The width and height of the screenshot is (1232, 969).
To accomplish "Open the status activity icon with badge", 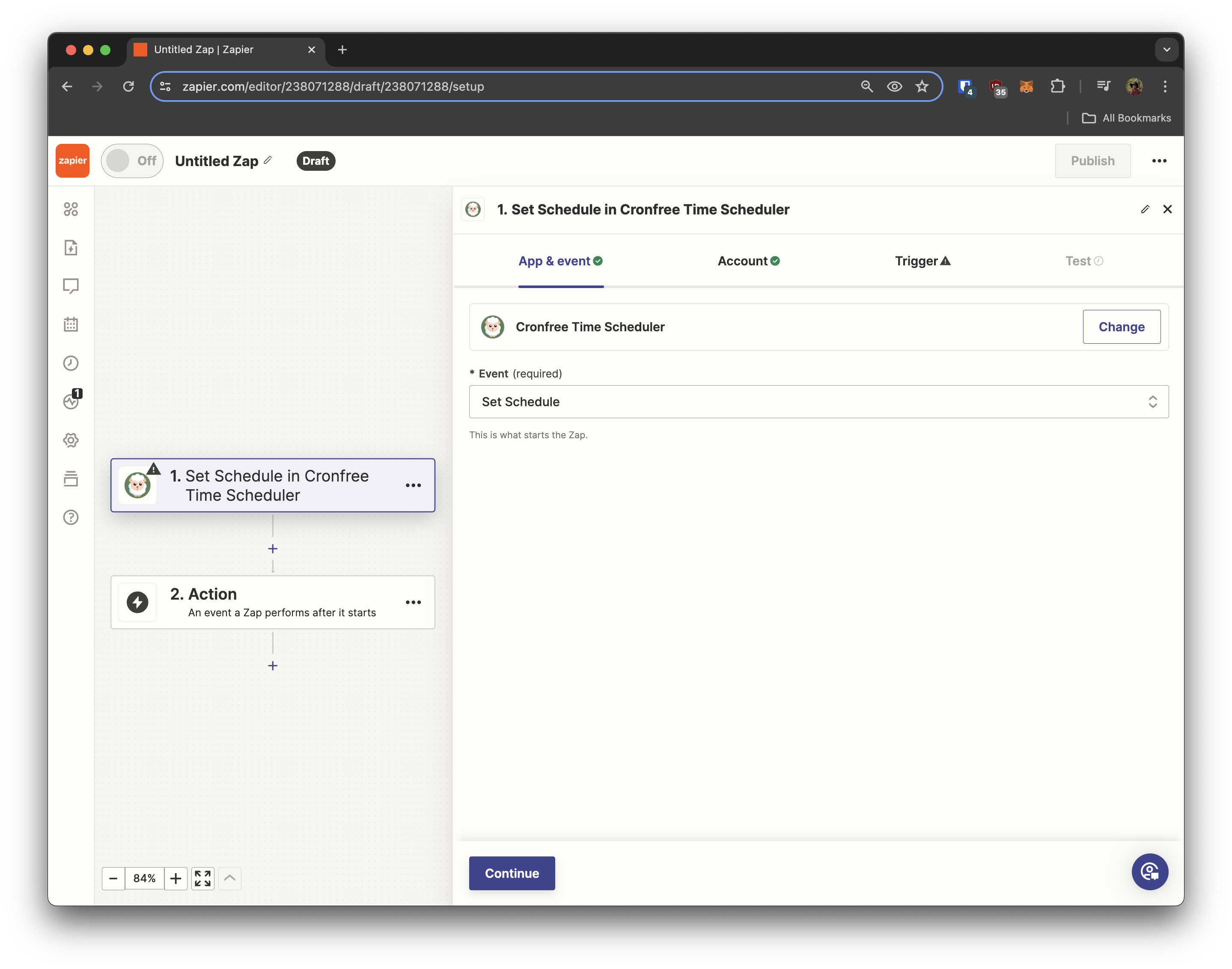I will [72, 400].
